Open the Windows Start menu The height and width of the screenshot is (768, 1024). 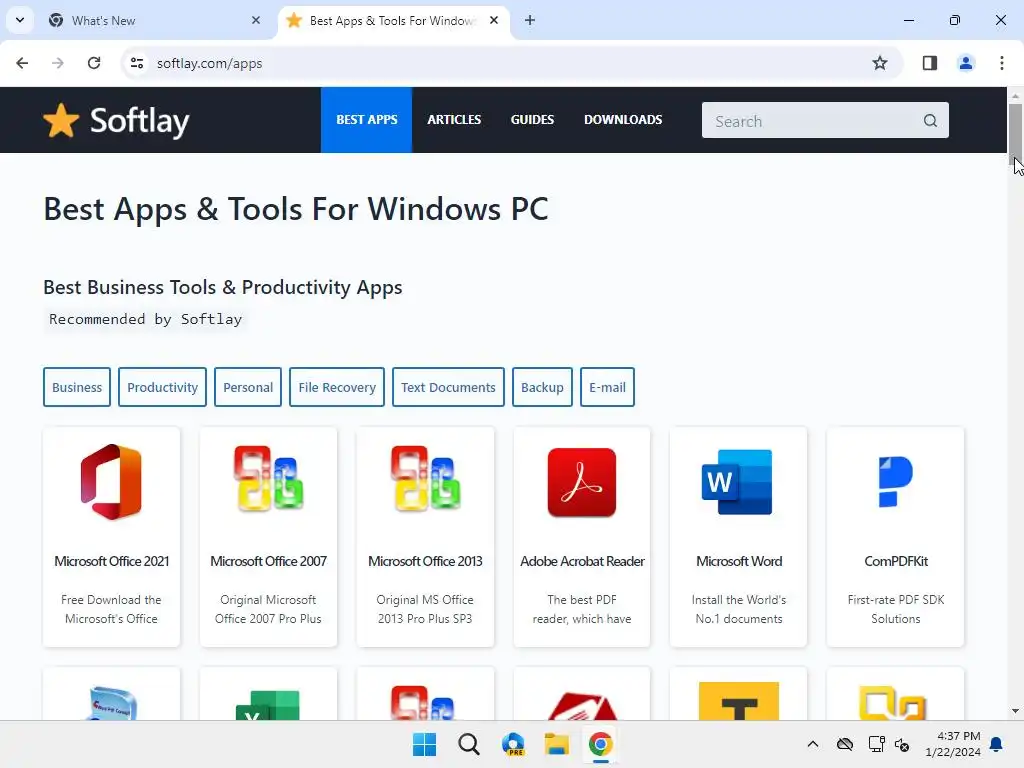pos(424,744)
